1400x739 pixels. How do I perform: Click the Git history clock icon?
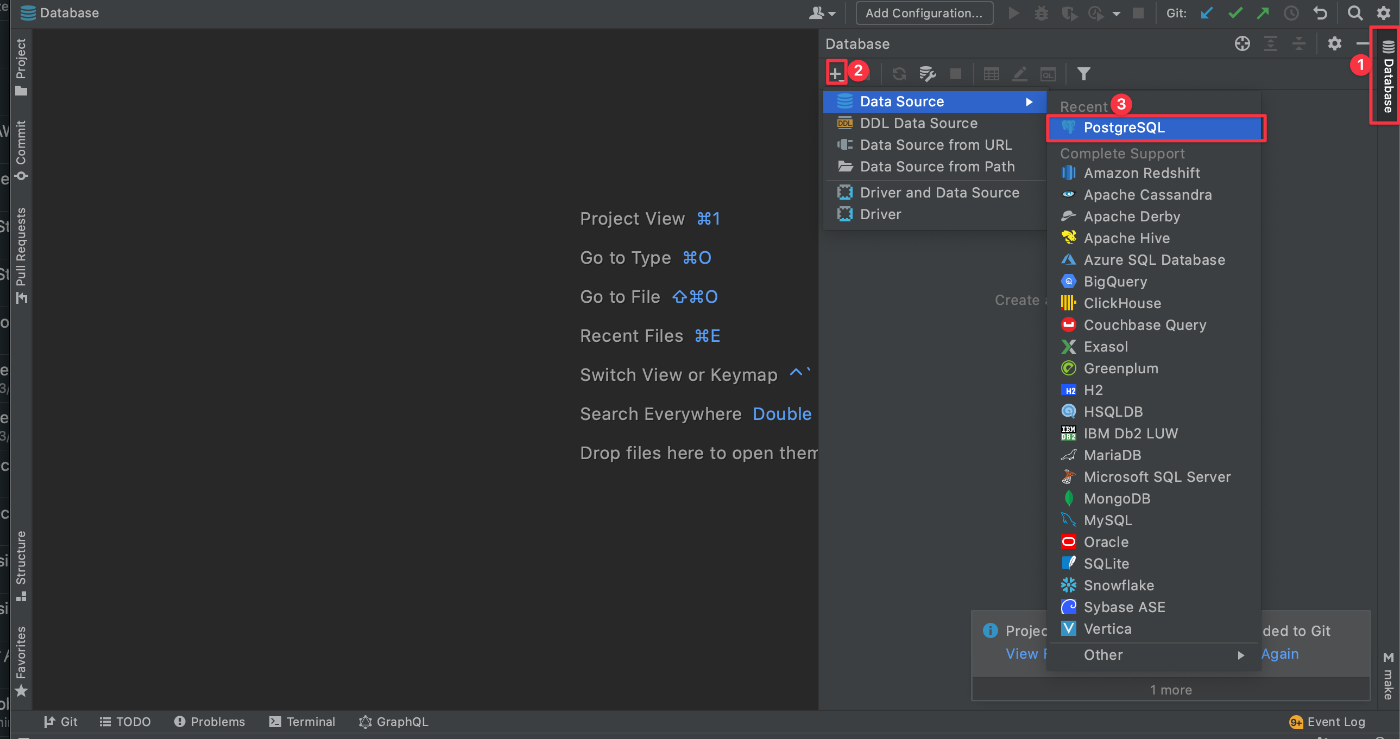pyautogui.click(x=1291, y=13)
